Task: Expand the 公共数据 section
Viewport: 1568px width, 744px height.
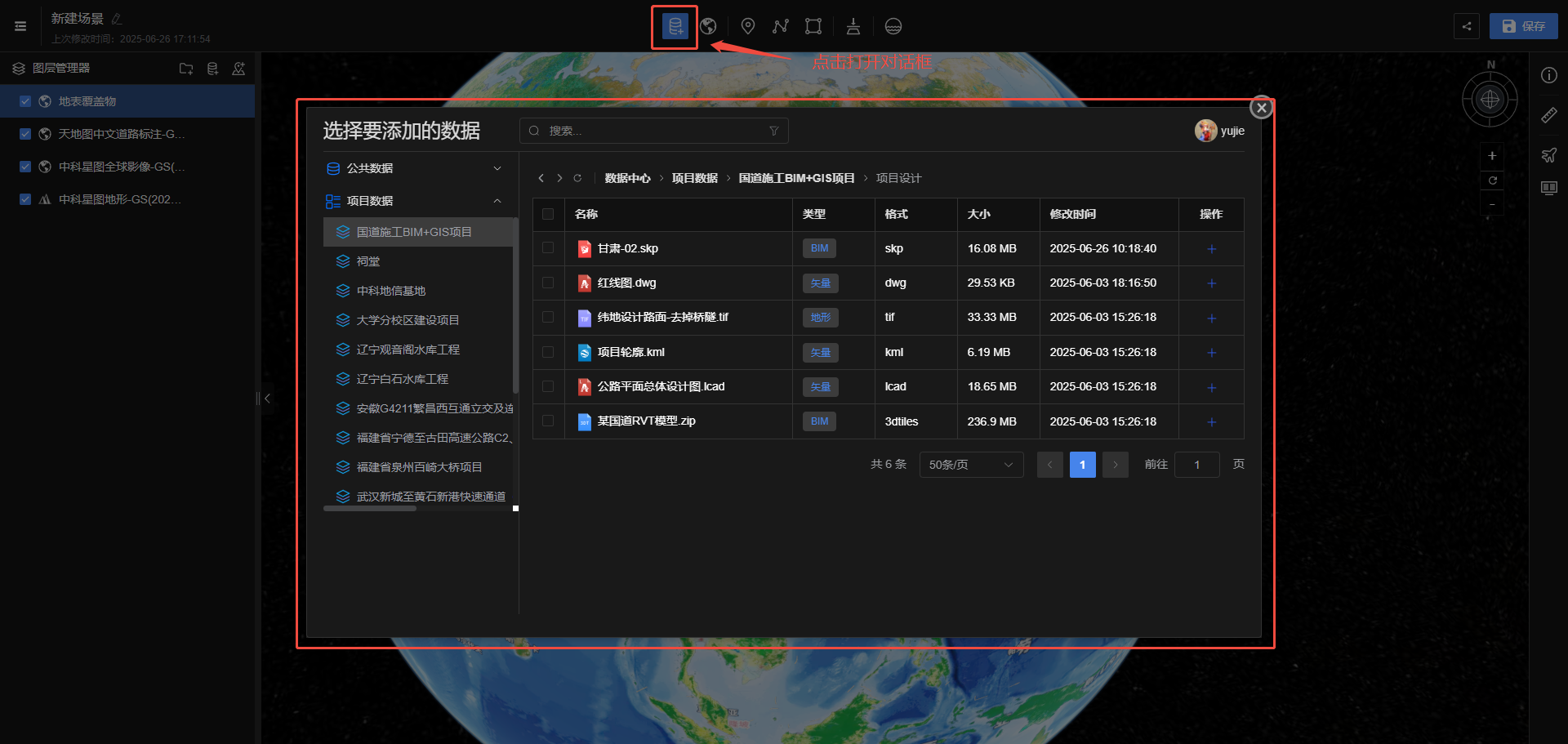Action: point(497,168)
